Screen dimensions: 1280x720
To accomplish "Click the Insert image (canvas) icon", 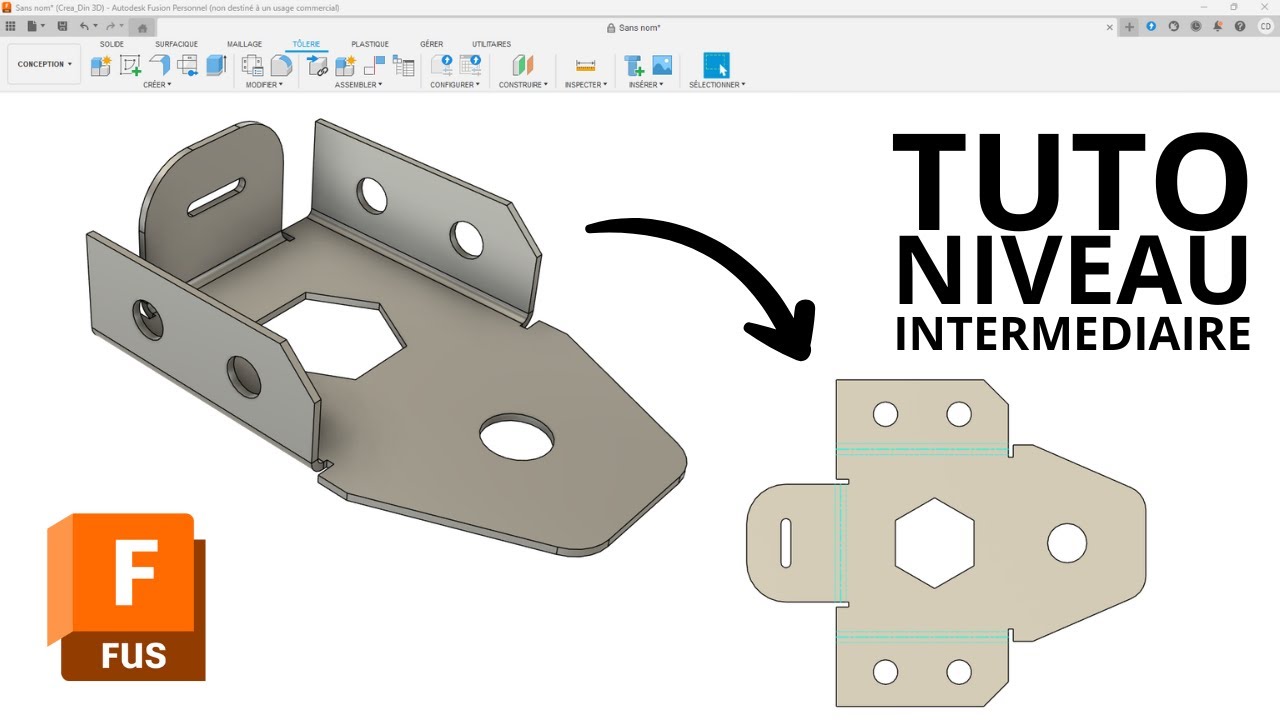I will (x=662, y=66).
